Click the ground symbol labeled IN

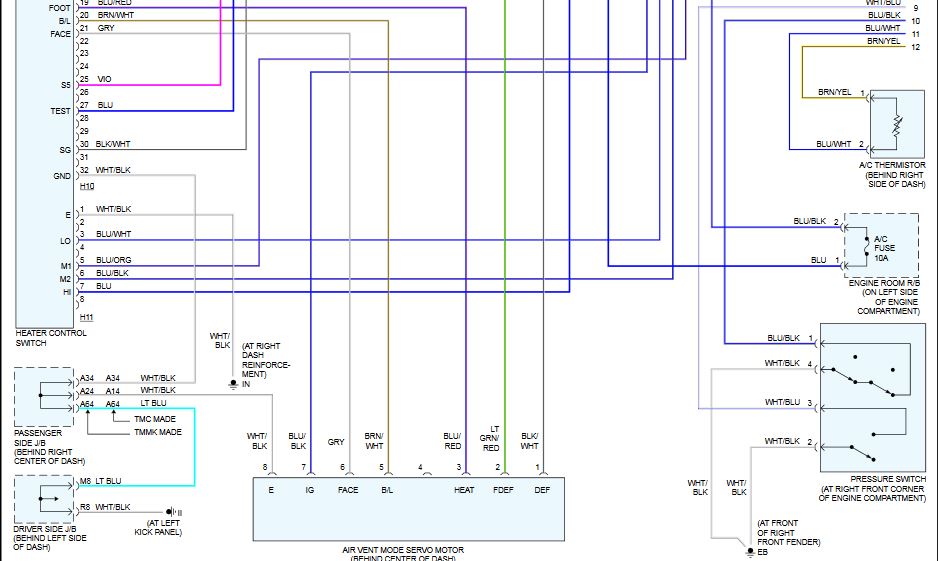coord(233,385)
